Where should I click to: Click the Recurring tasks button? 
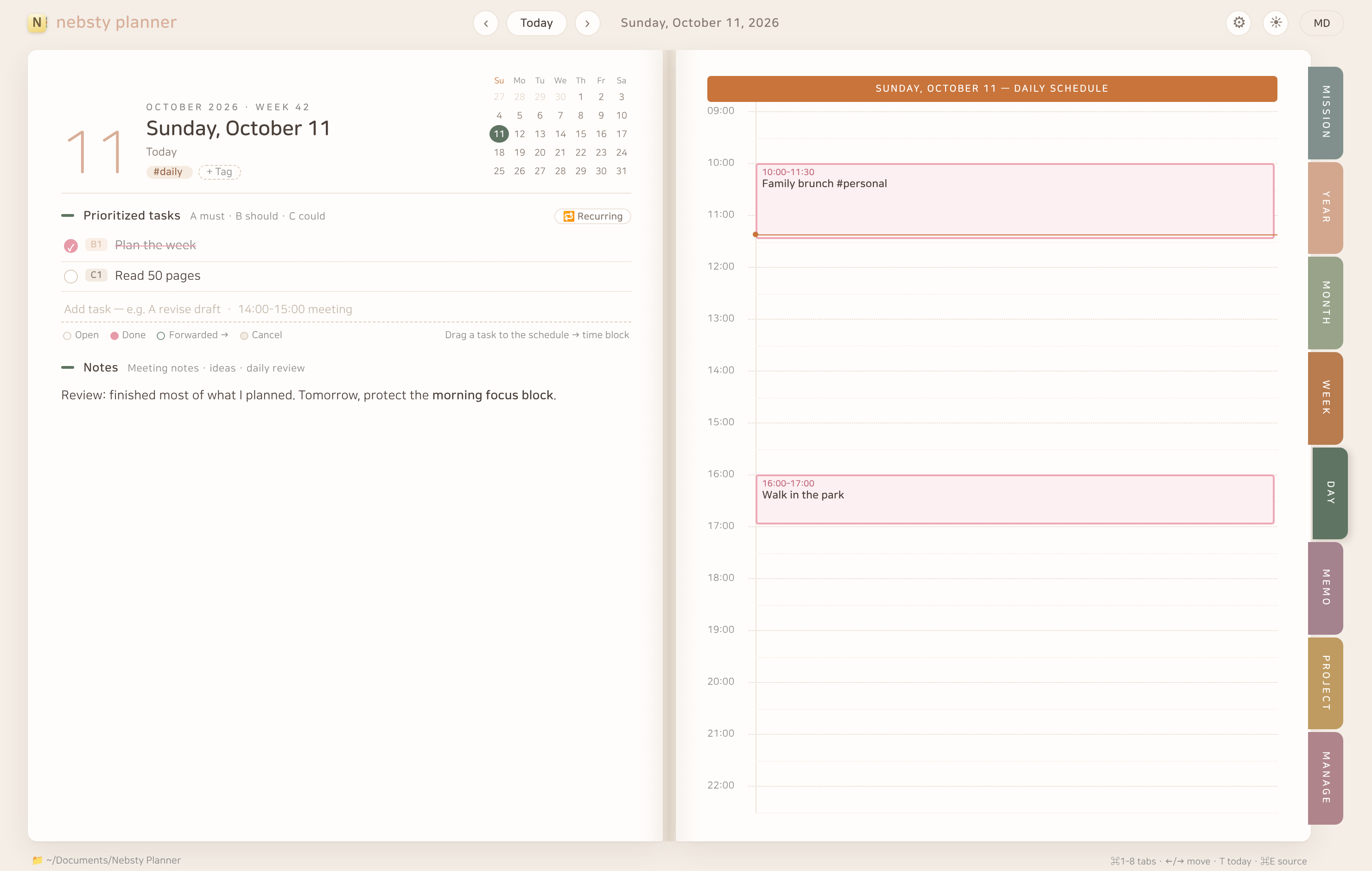tap(592, 216)
